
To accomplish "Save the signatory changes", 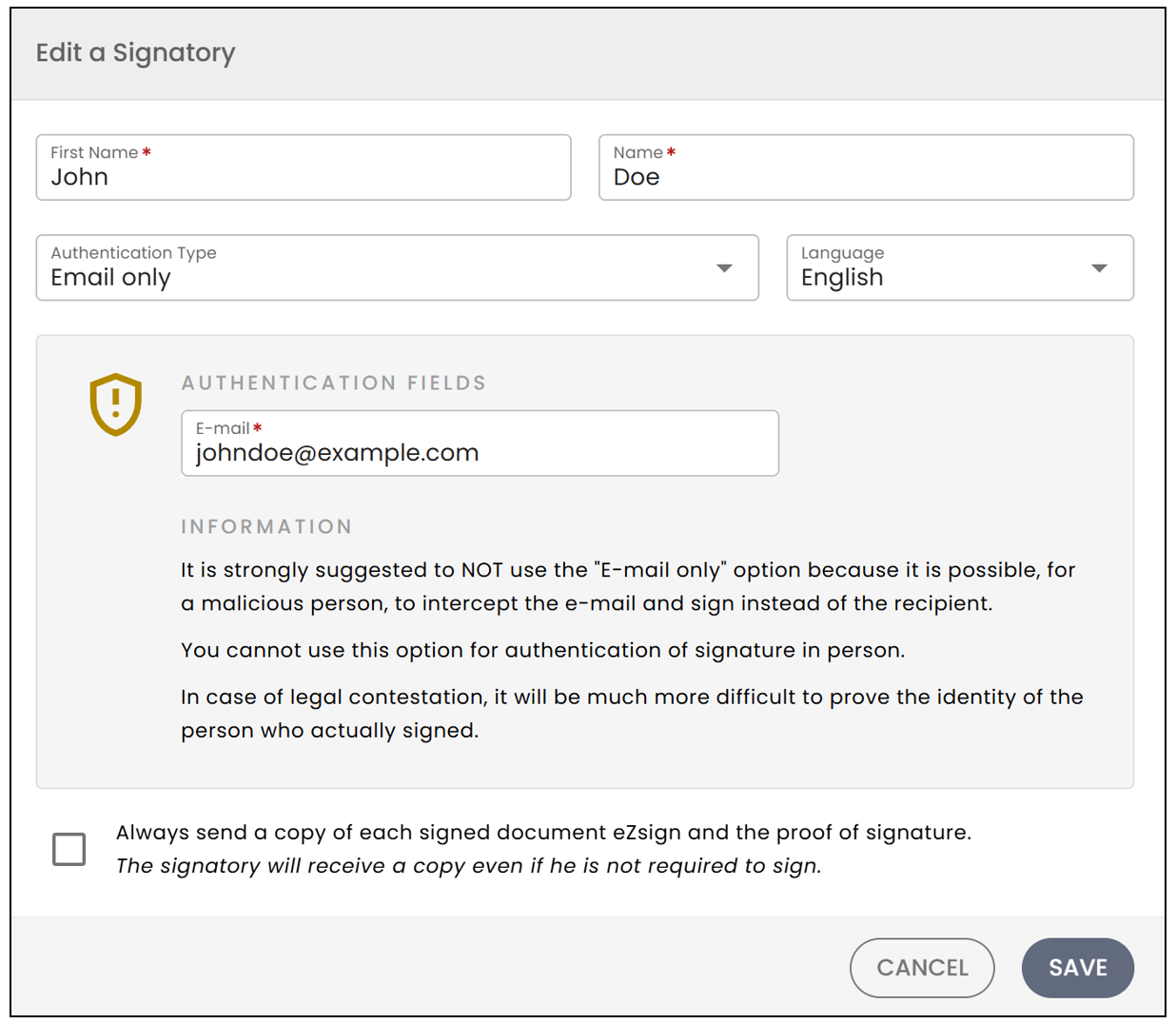I will (x=1077, y=968).
